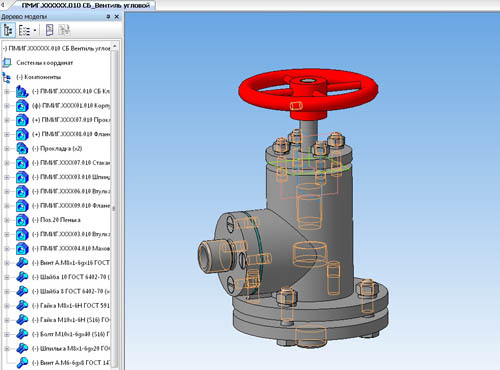500x370 pixels.
Task: Expand the Прокладка (x2) tree node
Action: click(x=7, y=149)
